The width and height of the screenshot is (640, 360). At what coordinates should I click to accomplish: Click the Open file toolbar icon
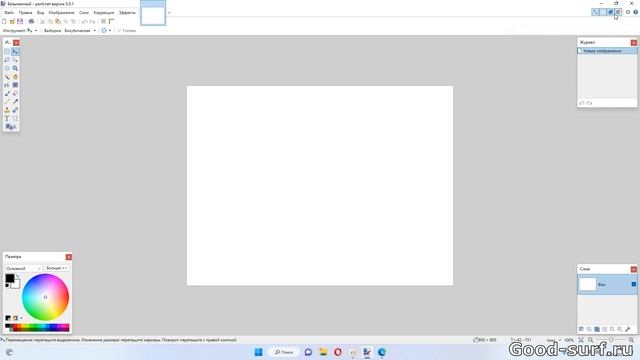(12, 21)
